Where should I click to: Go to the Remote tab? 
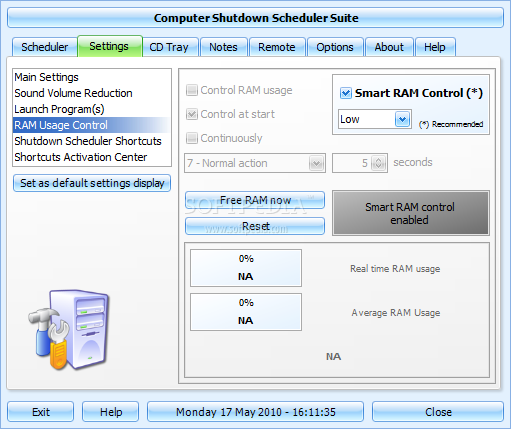[277, 47]
